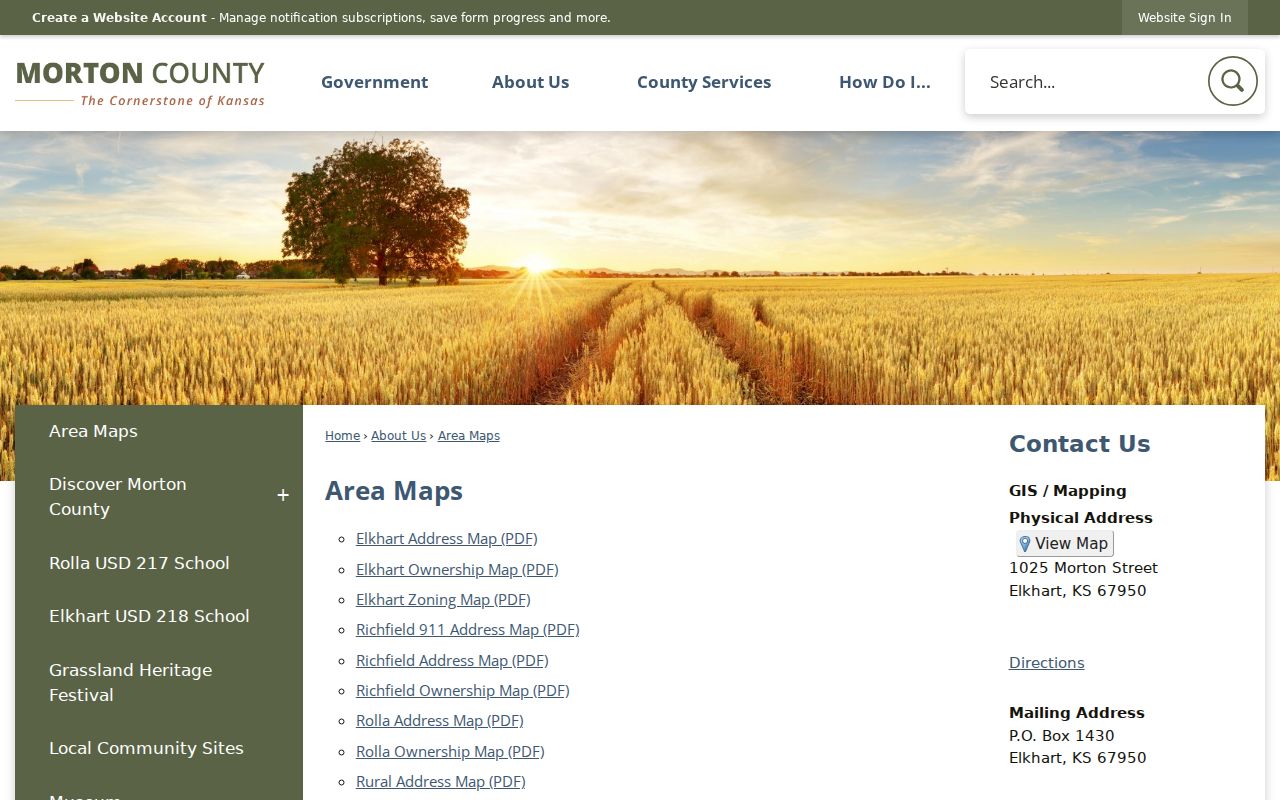
Task: Click the P.O. Box 1430 mailing text
Action: click(x=1061, y=736)
